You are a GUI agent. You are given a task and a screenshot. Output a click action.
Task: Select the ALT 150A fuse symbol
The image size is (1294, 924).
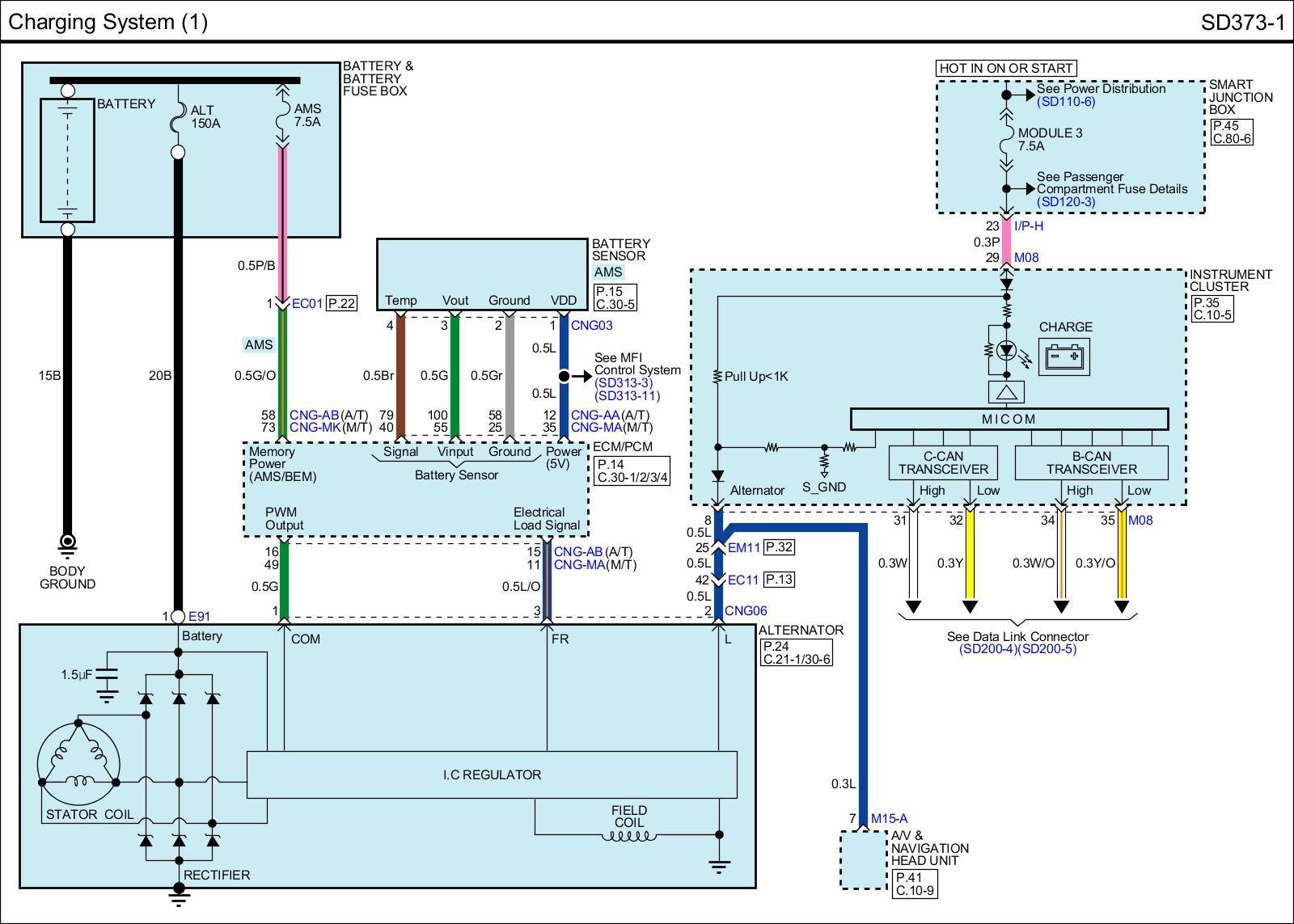178,124
